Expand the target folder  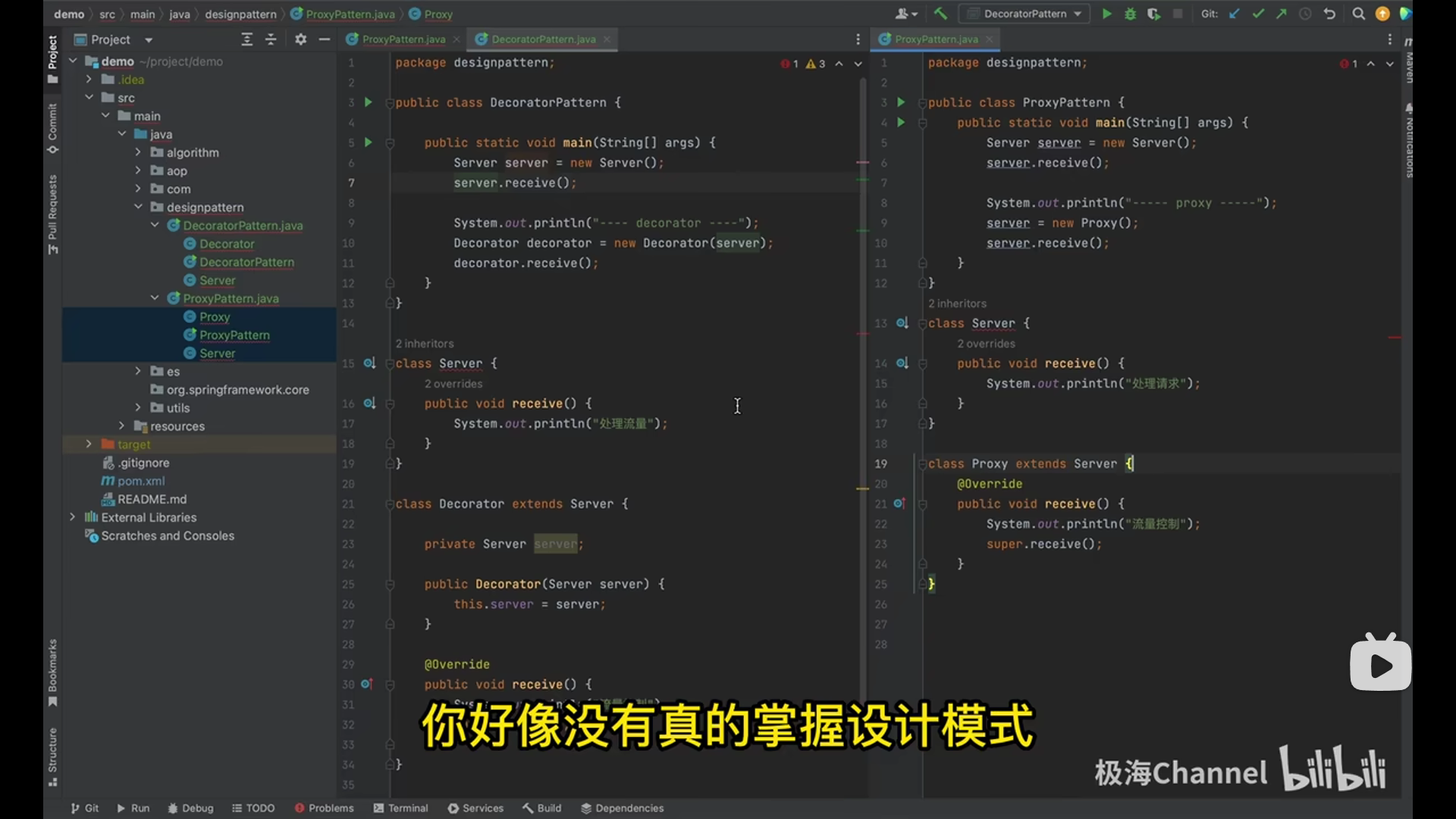(89, 444)
